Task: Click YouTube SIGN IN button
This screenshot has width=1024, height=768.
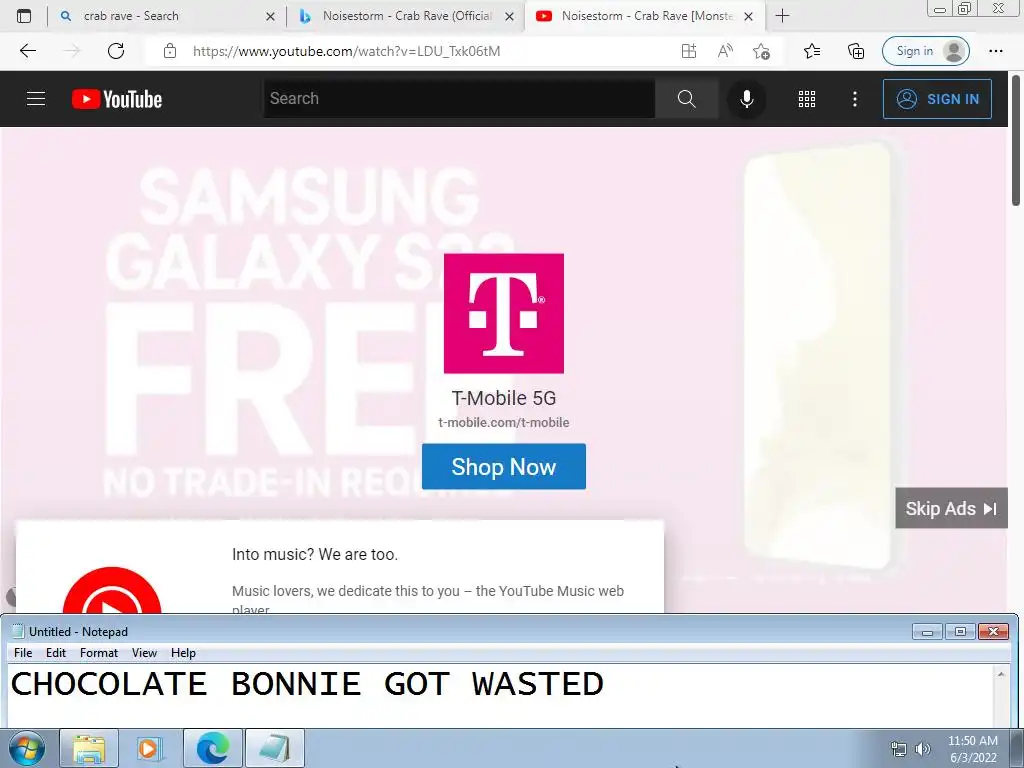Action: click(x=937, y=99)
